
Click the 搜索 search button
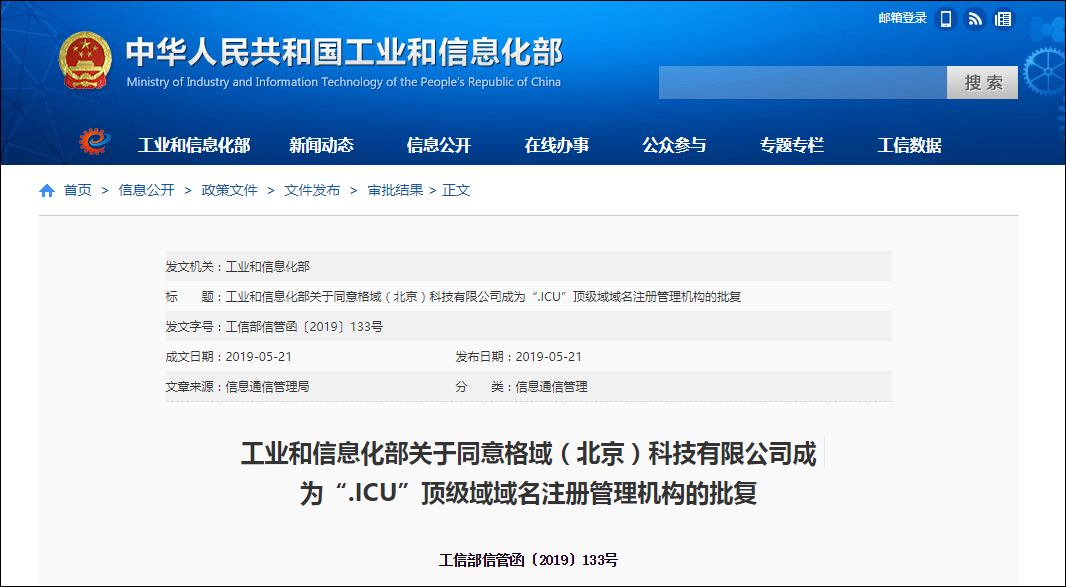[982, 82]
